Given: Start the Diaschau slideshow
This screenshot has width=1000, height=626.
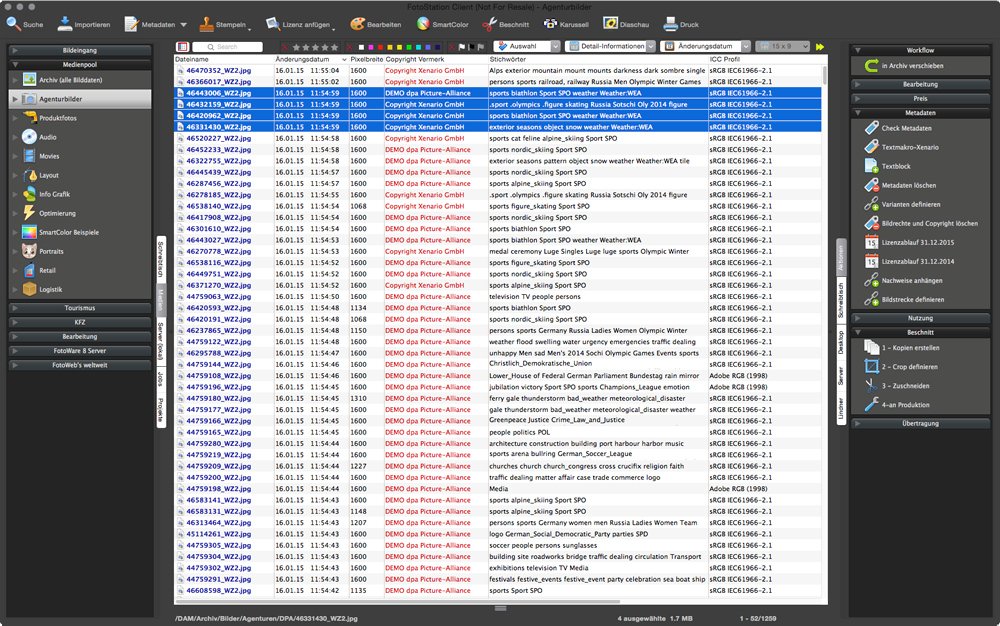Looking at the screenshot, I should [624, 22].
